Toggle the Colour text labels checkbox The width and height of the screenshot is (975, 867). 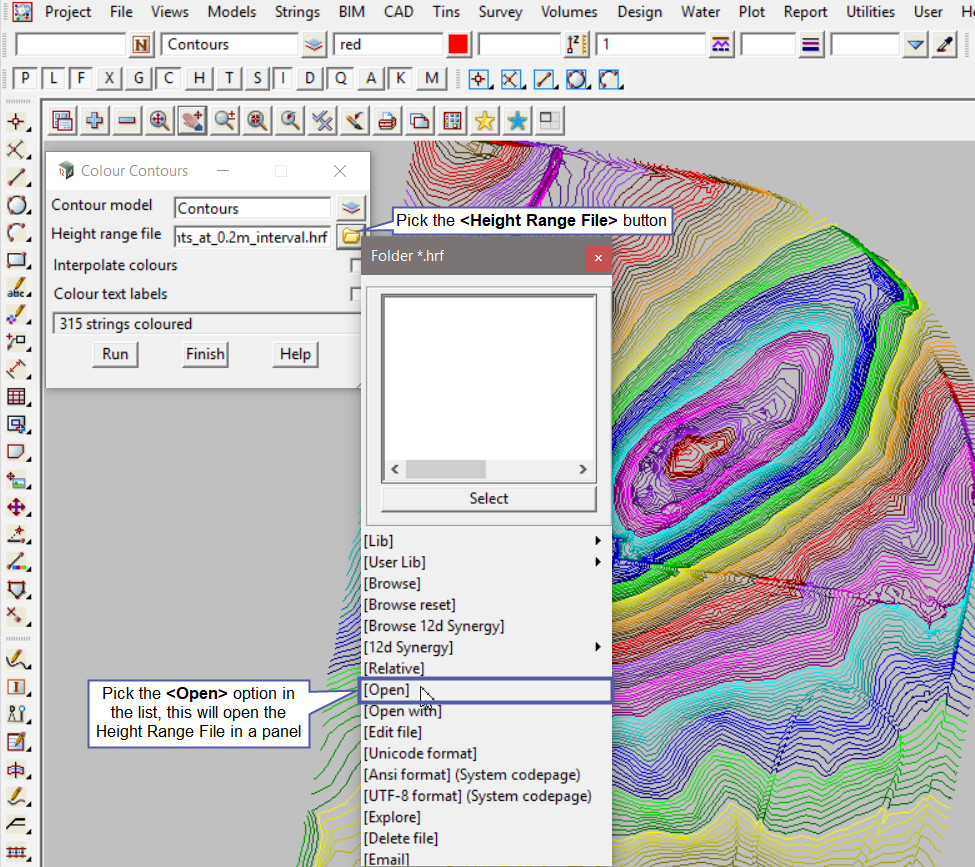tap(355, 295)
